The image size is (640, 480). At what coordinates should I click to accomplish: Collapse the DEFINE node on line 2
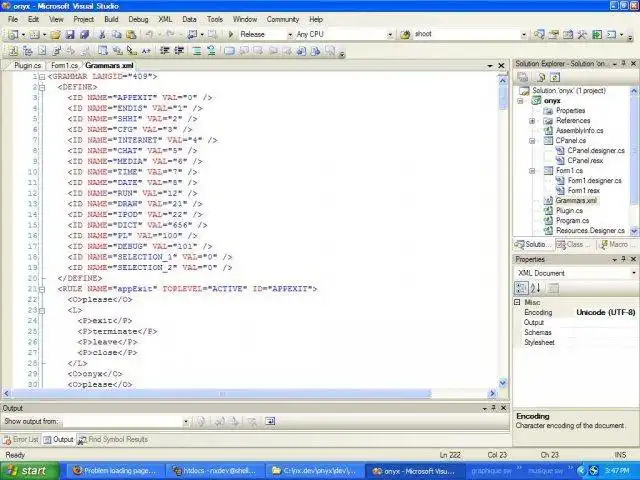[42, 87]
